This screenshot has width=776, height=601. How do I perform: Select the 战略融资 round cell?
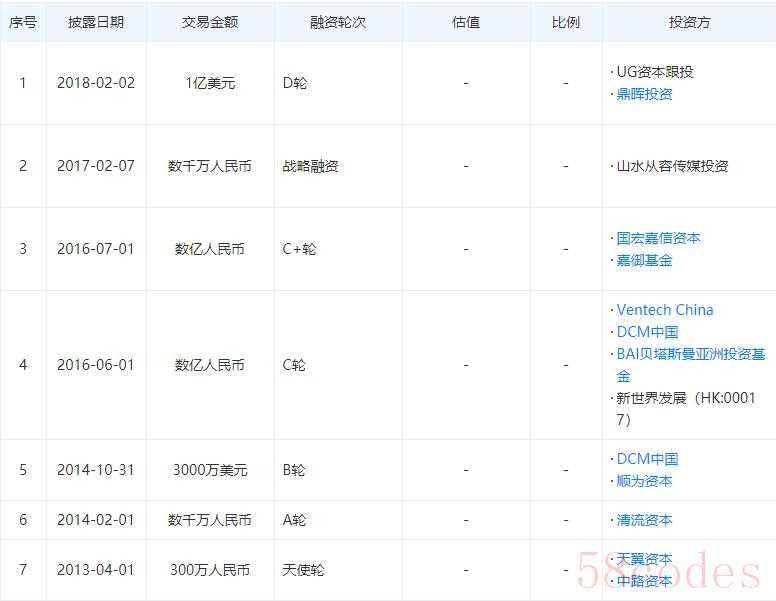311,166
